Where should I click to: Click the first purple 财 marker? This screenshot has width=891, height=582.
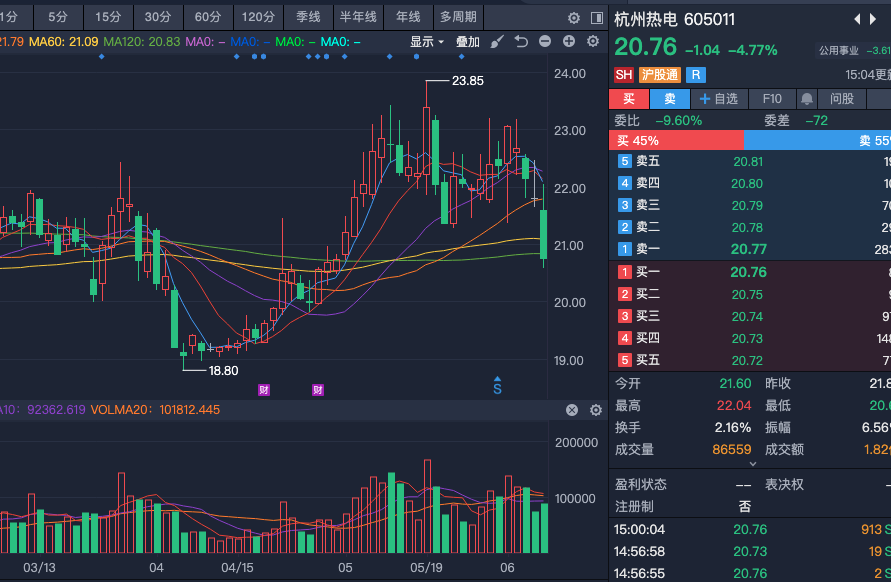pyautogui.click(x=264, y=390)
